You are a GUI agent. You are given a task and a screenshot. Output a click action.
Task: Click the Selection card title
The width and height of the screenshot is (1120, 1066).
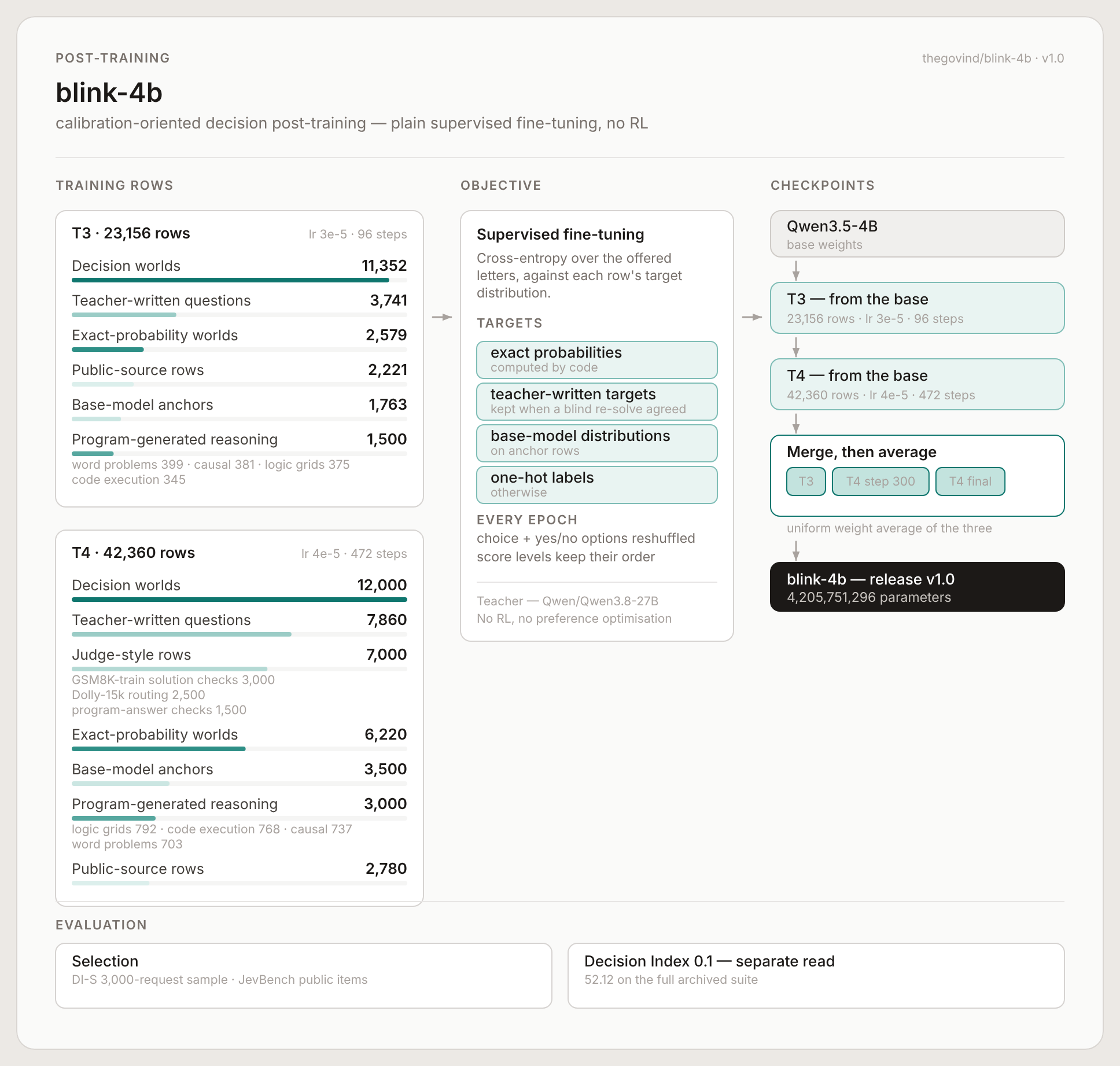click(105, 961)
